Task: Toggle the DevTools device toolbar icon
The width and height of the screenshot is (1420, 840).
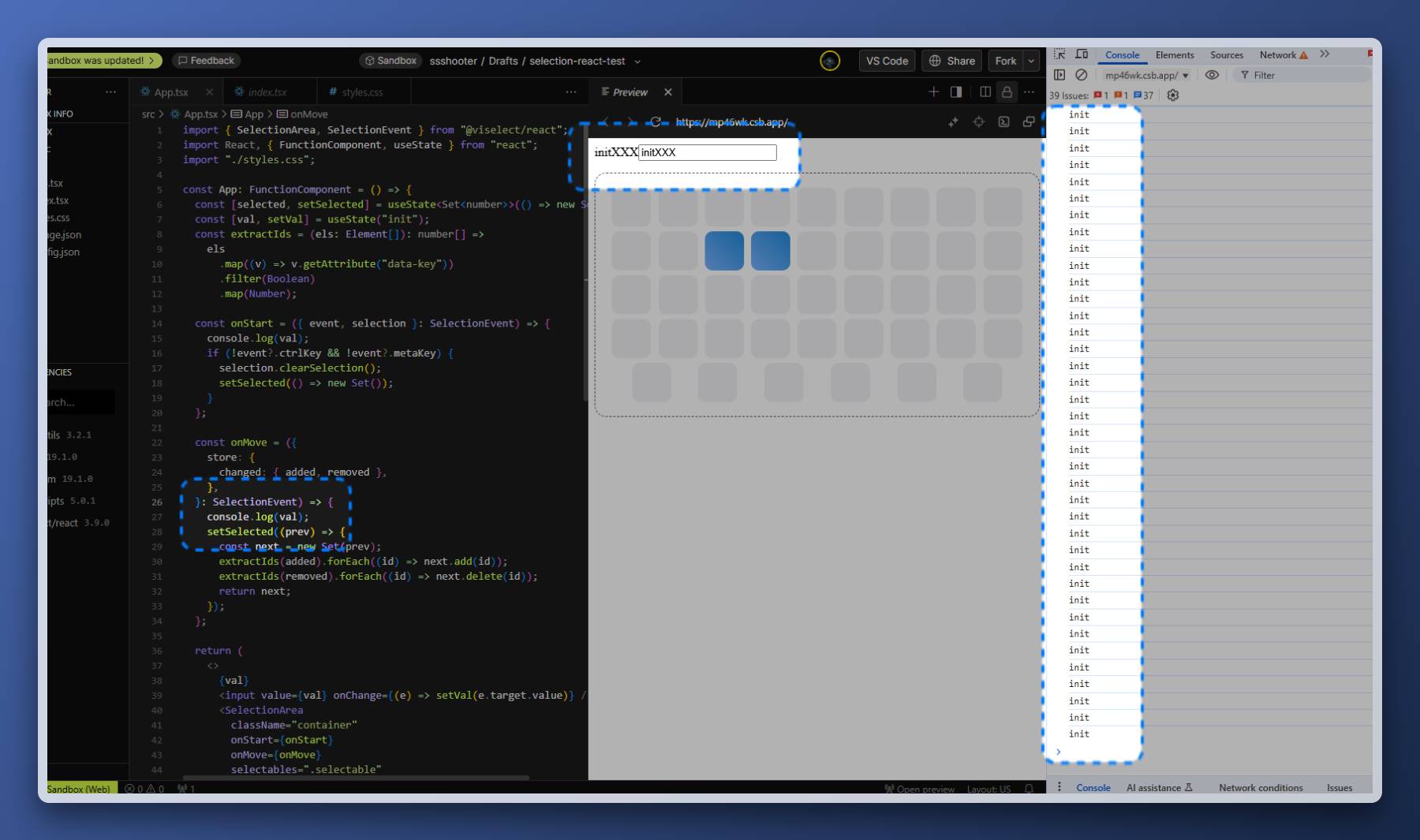Action: (x=1082, y=54)
